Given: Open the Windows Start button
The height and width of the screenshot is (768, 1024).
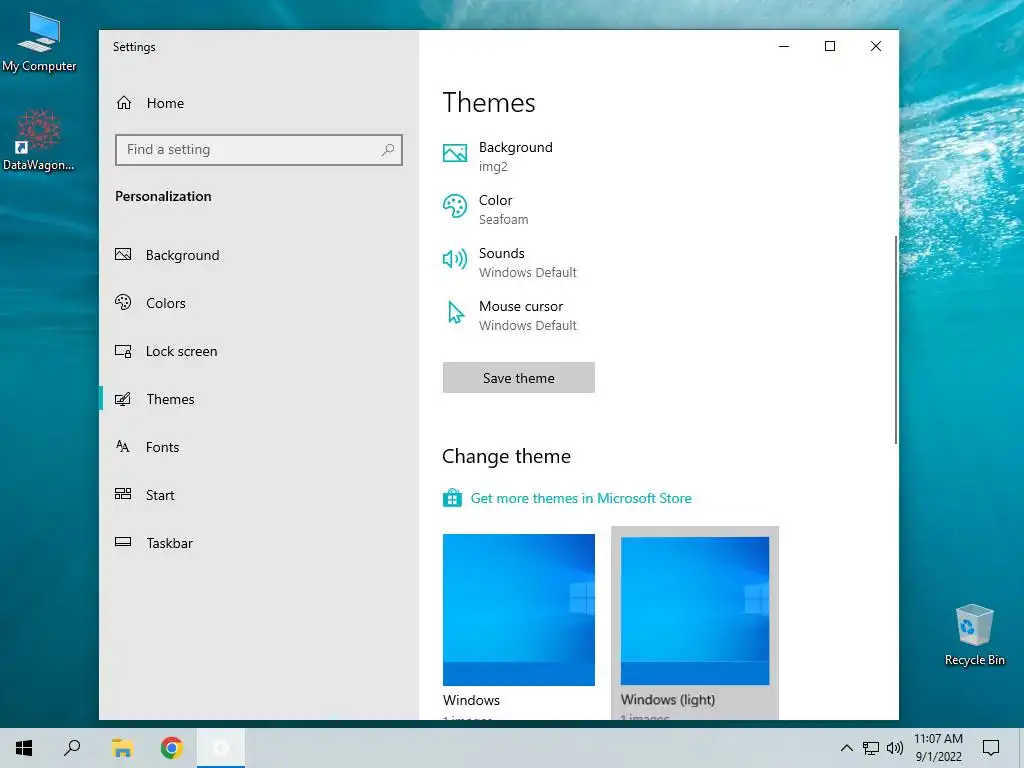Looking at the screenshot, I should (24, 748).
